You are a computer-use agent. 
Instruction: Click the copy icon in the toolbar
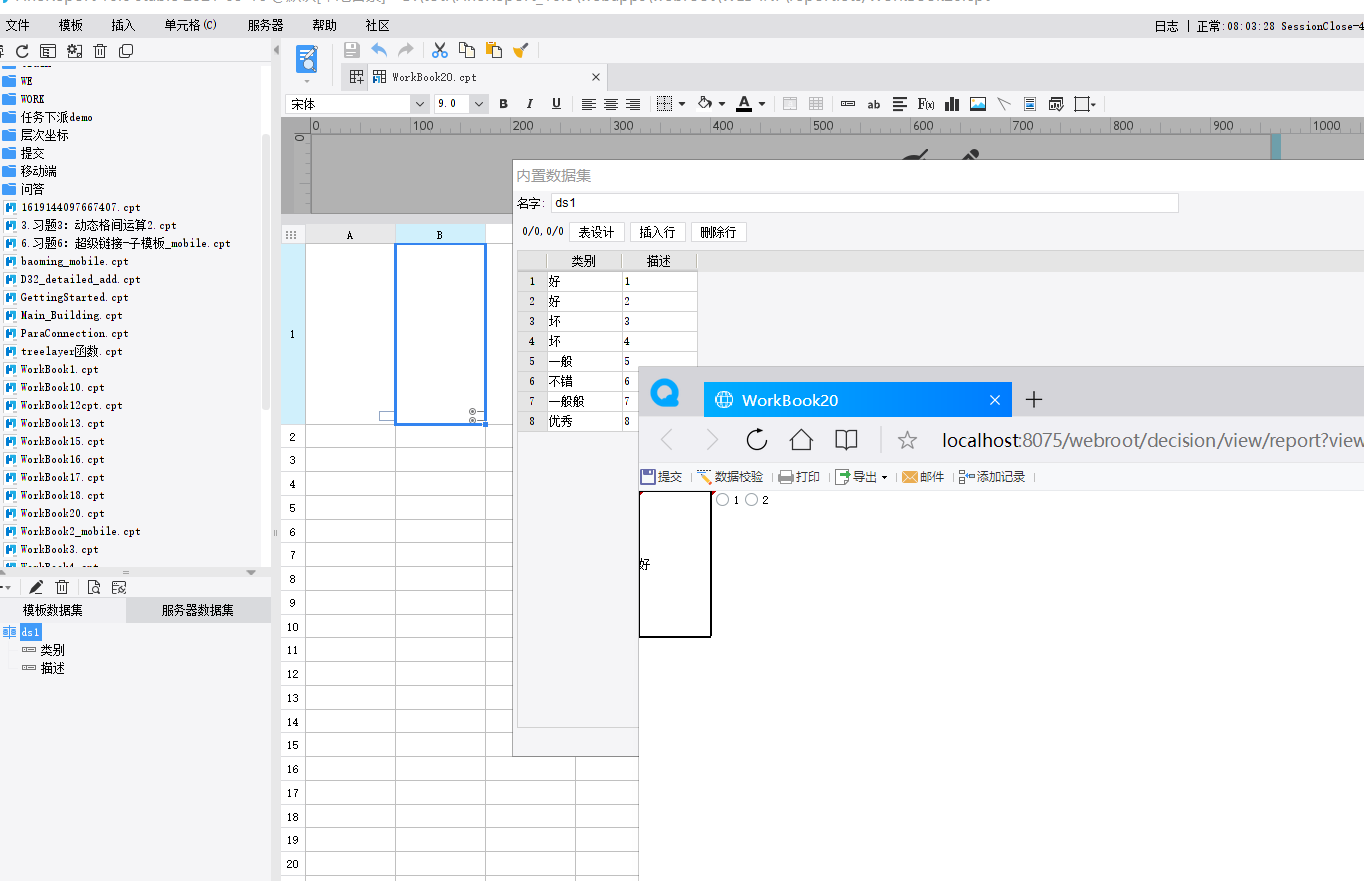pyautogui.click(x=467, y=50)
